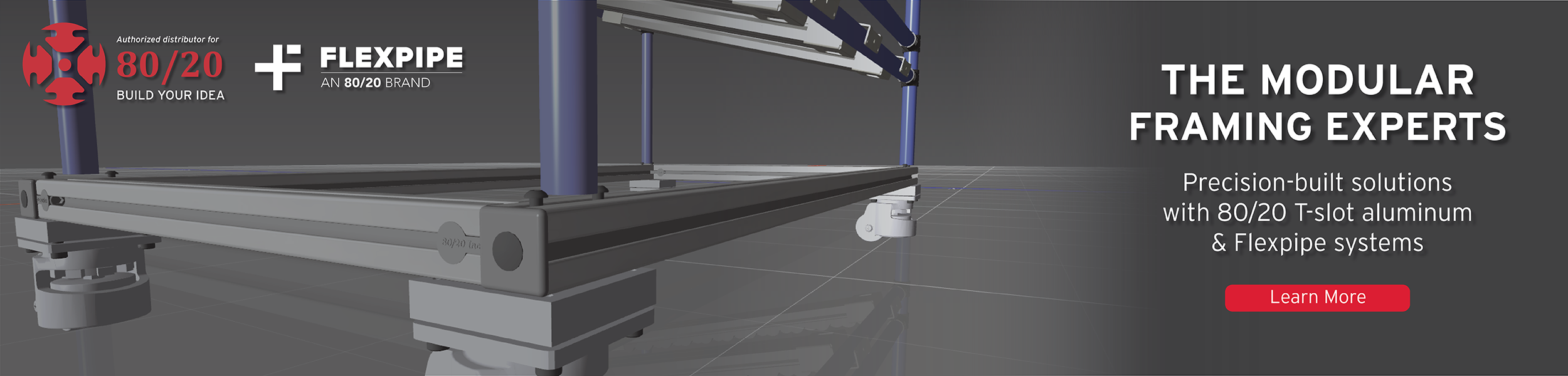Click the red Learn More button
The width and height of the screenshot is (1568, 376).
(x=1317, y=298)
